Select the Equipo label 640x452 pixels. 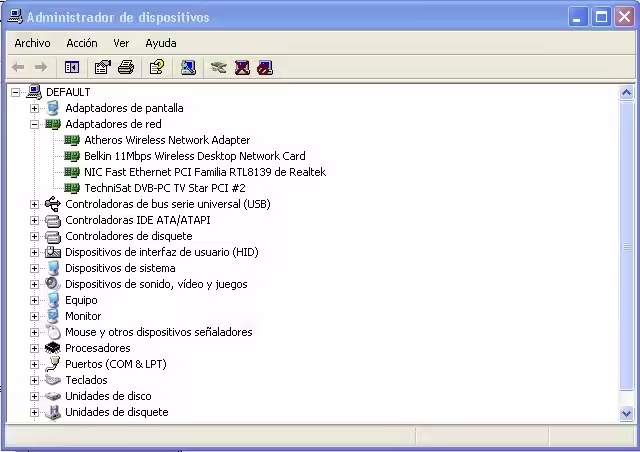pyautogui.click(x=81, y=300)
